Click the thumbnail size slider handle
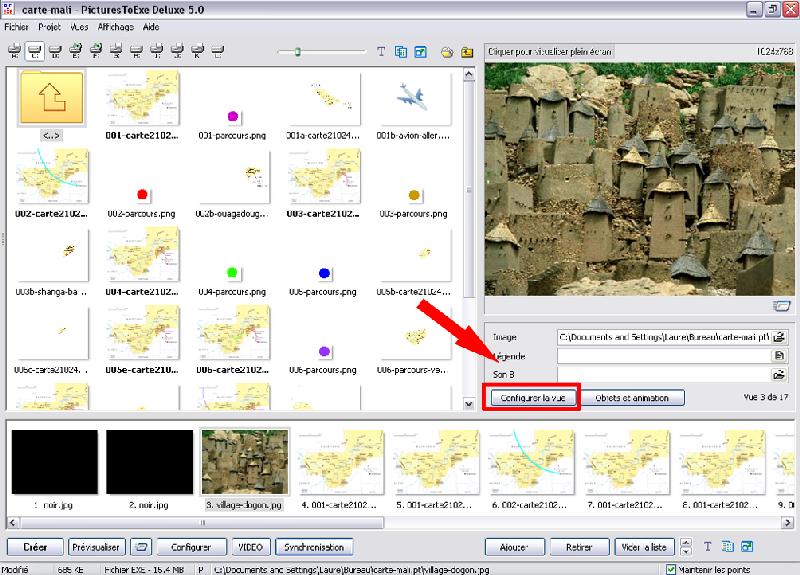 pyautogui.click(x=297, y=52)
